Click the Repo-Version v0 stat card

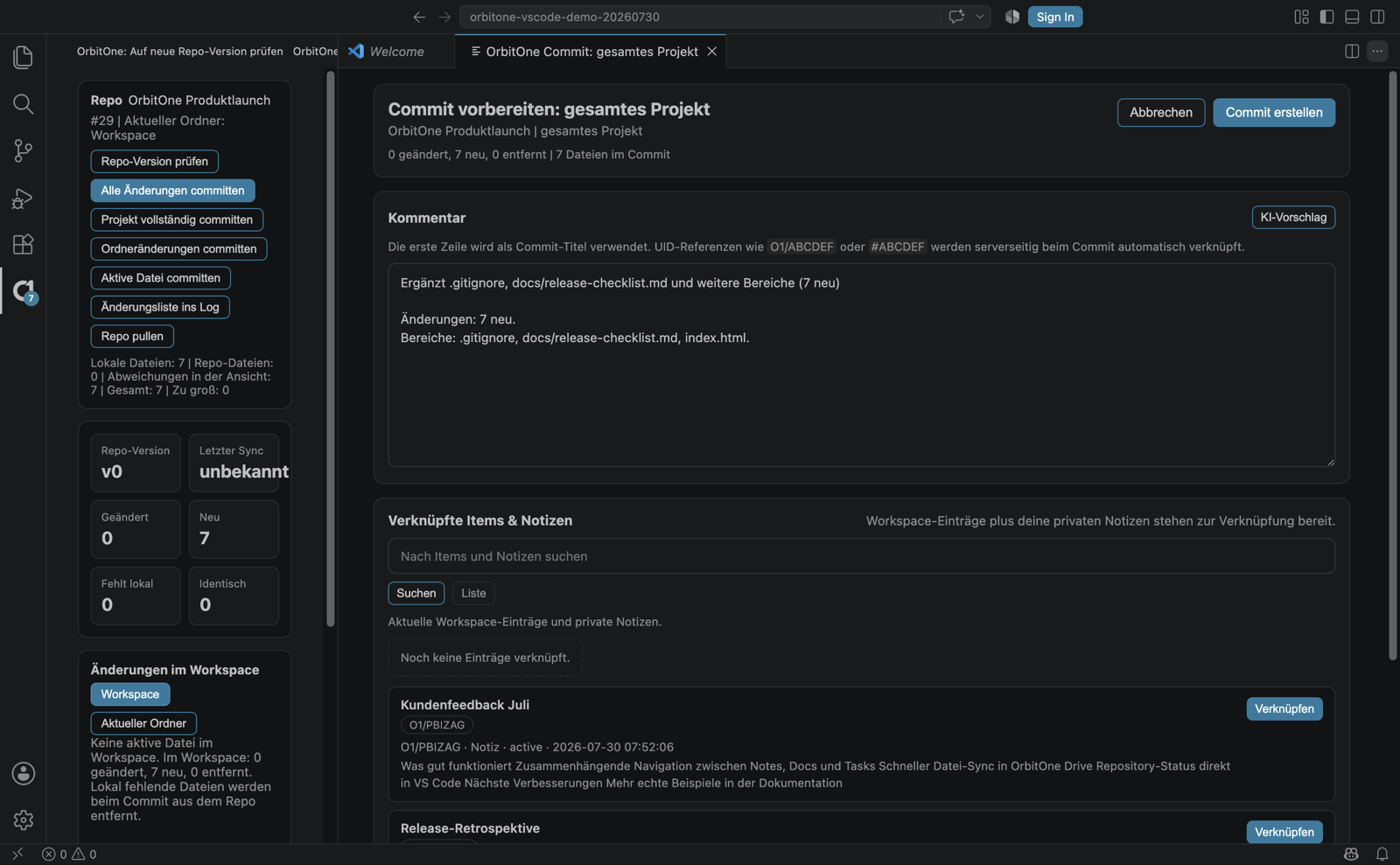(136, 463)
